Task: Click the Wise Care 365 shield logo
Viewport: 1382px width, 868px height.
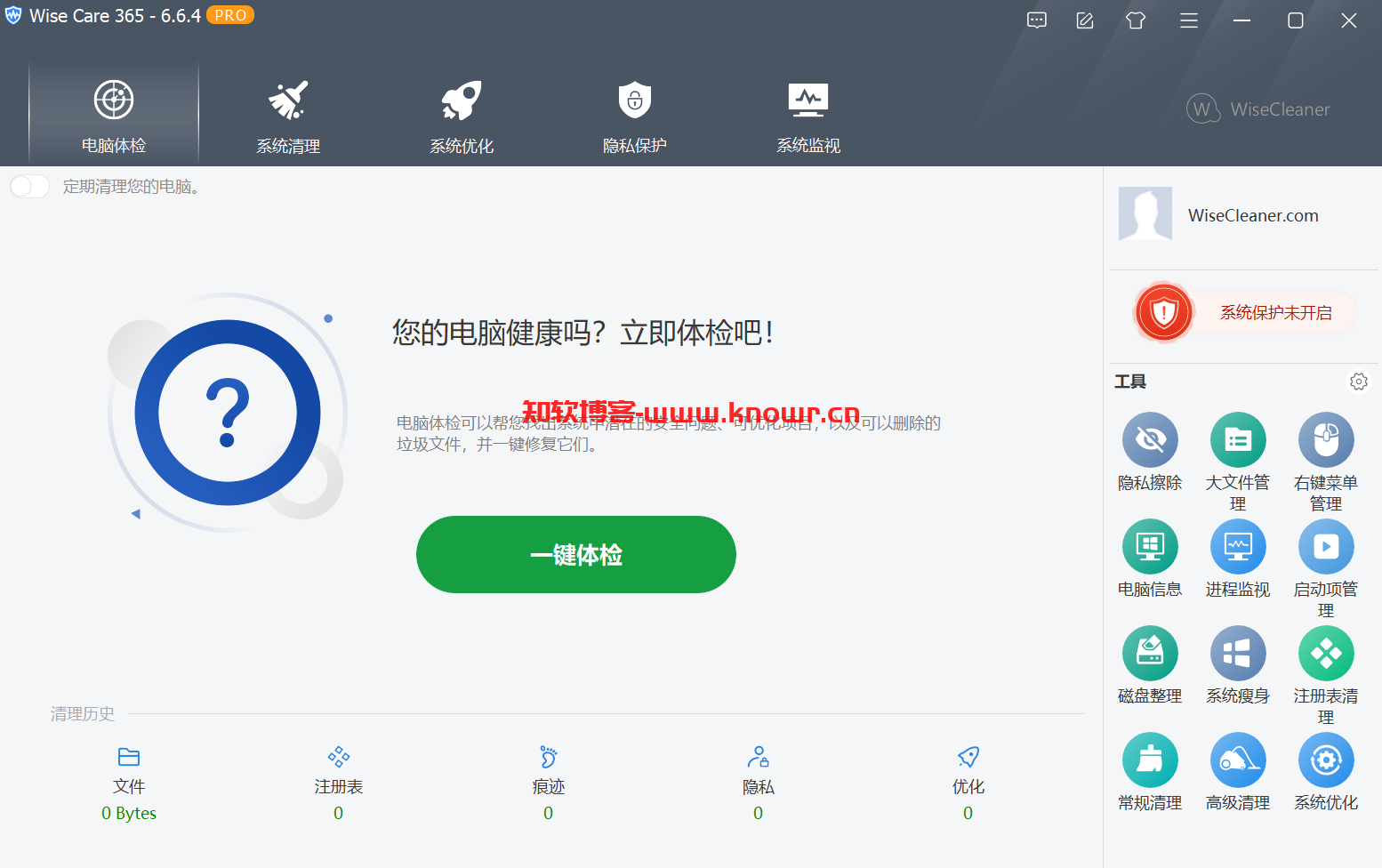Action: tap(13, 15)
